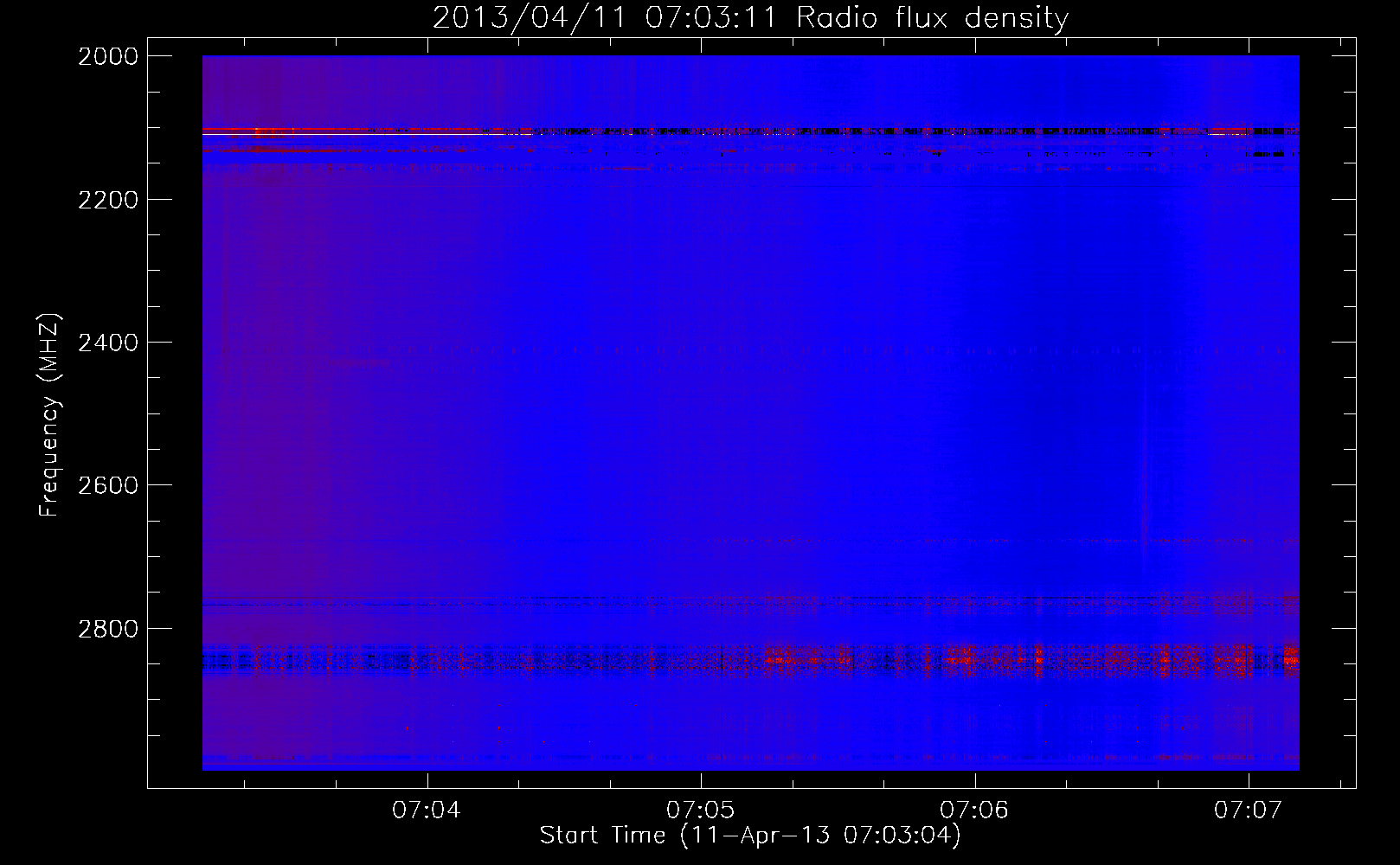The height and width of the screenshot is (865, 1400).
Task: Click the "Frequency (MHZ)" axis label
Action: tap(49, 415)
